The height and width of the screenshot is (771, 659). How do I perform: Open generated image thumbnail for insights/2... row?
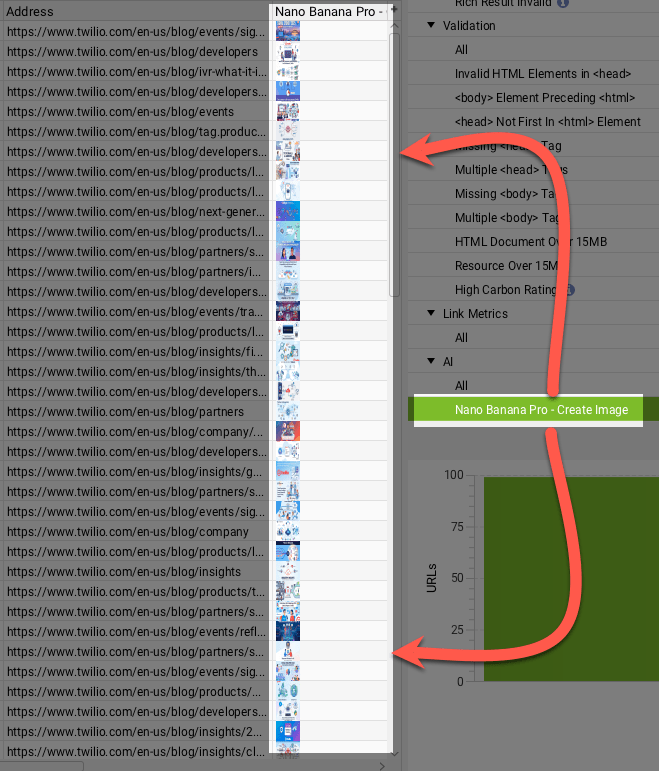pyautogui.click(x=288, y=732)
